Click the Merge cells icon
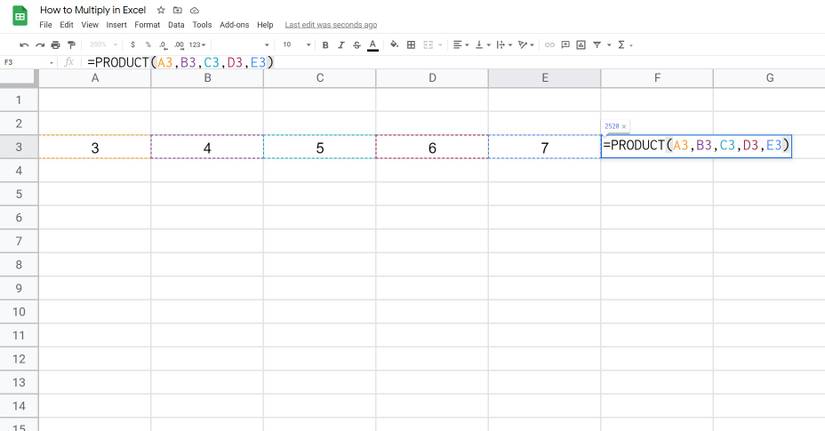Image resolution: width=825 pixels, height=431 pixels. 428,45
